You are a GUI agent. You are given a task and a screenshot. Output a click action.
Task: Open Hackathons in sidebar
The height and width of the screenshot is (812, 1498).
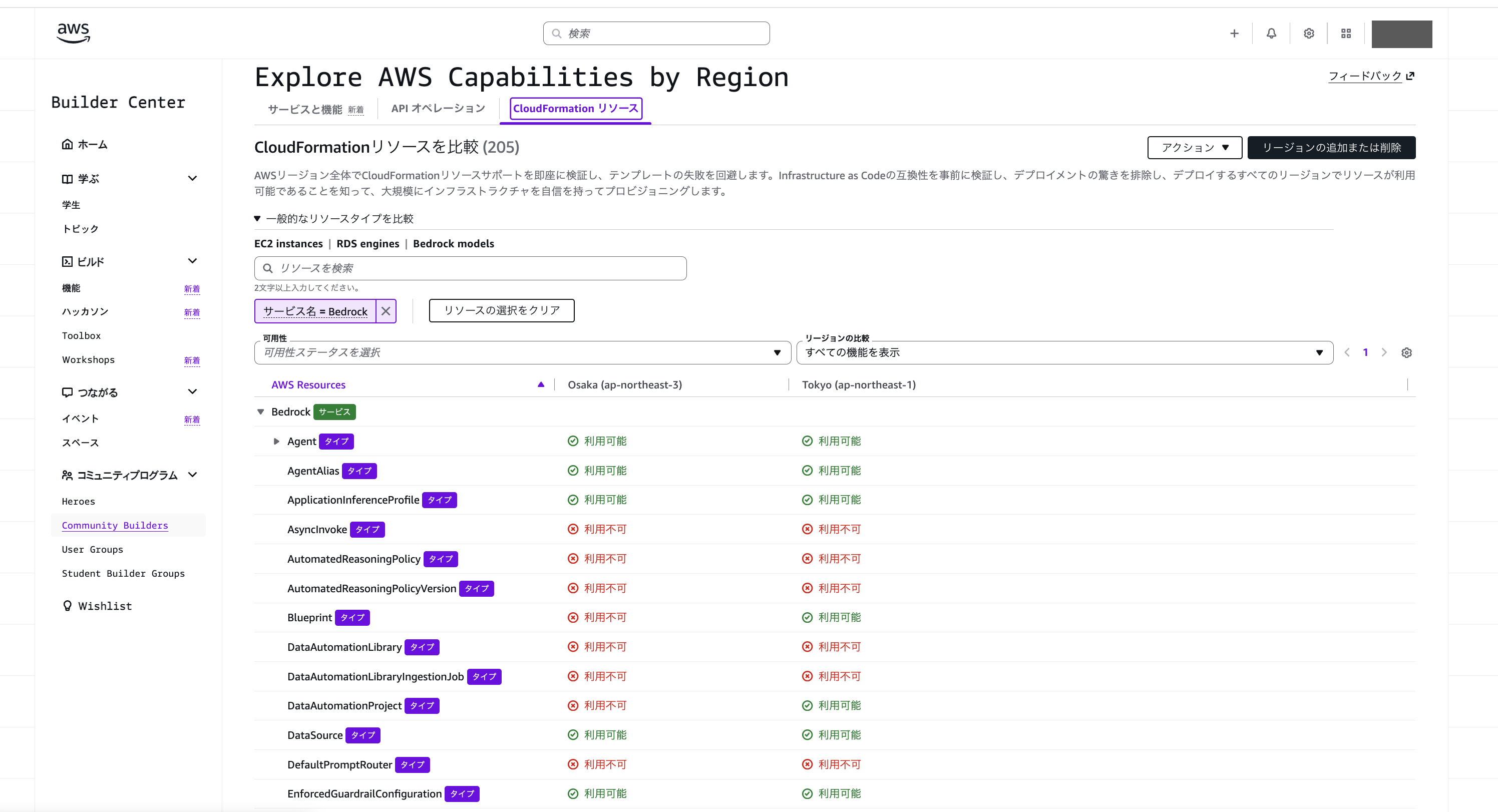tap(86, 312)
